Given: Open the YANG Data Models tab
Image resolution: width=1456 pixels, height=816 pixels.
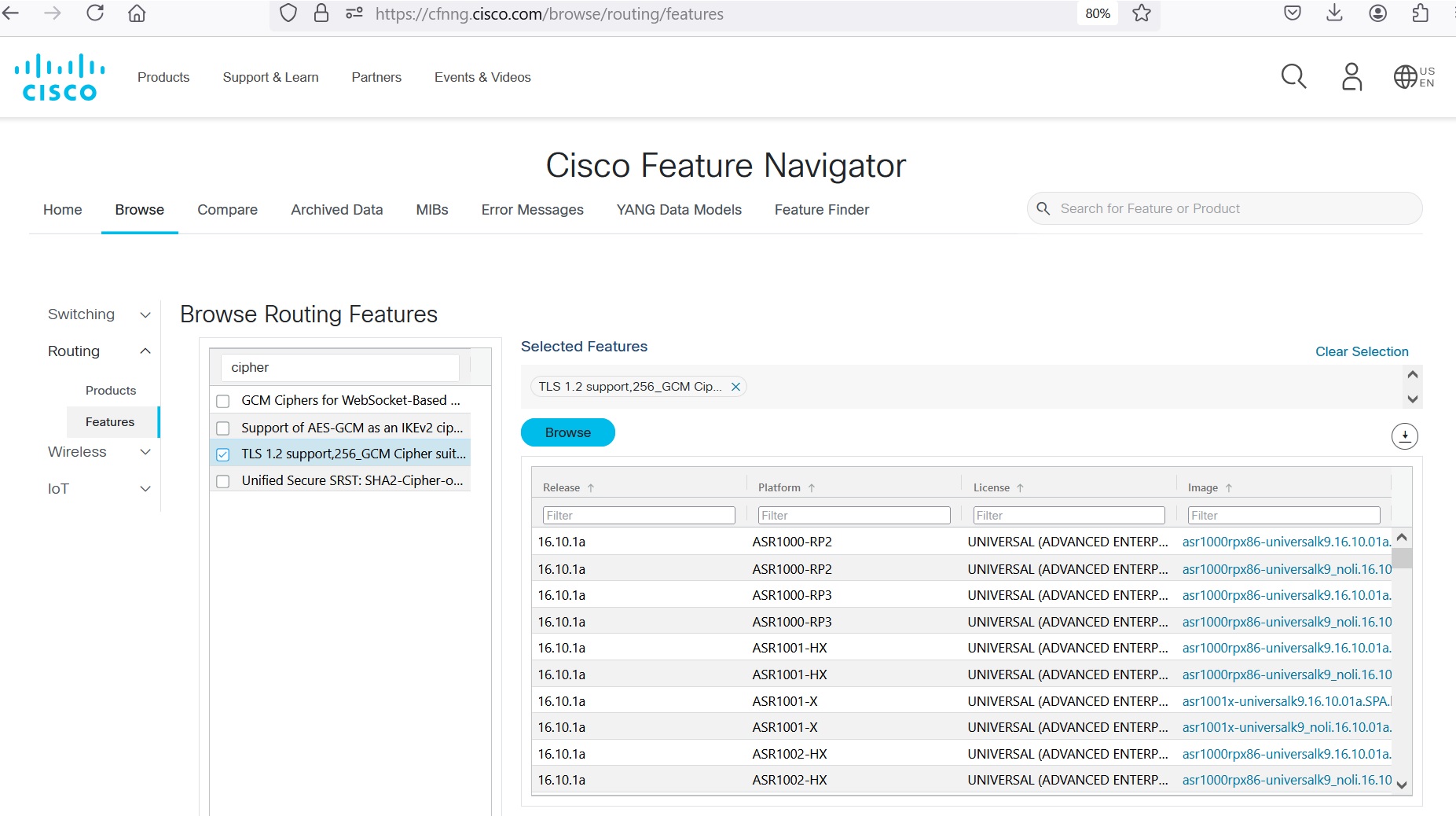Looking at the screenshot, I should tap(679, 210).
